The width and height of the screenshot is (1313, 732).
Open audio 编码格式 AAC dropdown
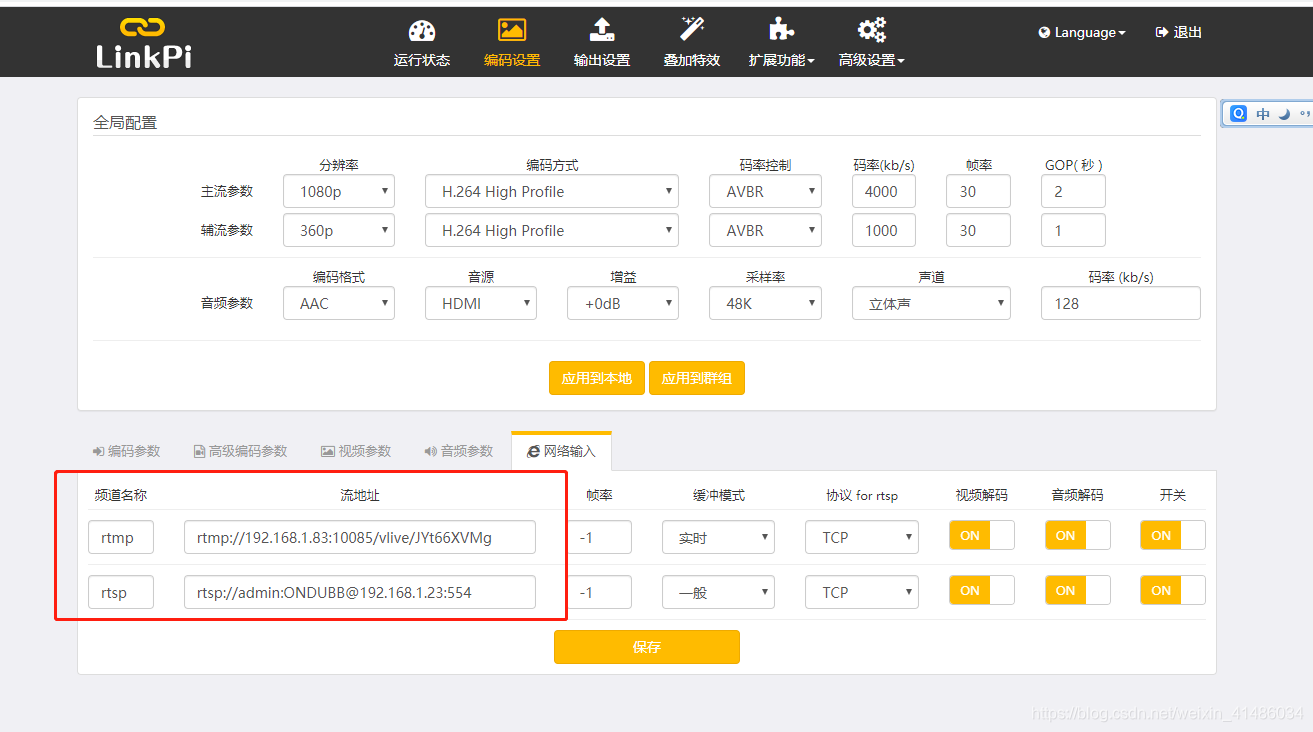339,303
